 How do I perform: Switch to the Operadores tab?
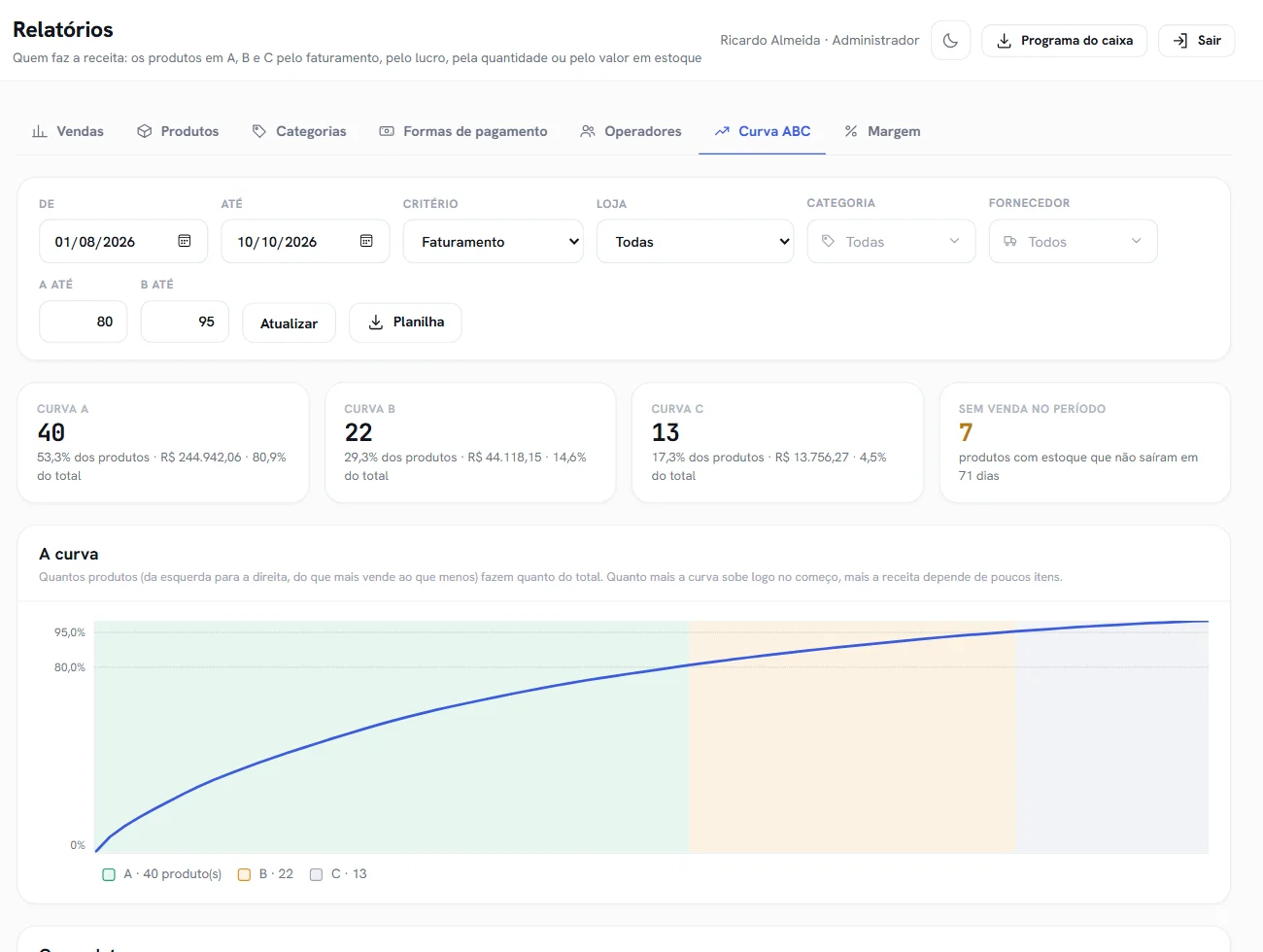click(631, 131)
